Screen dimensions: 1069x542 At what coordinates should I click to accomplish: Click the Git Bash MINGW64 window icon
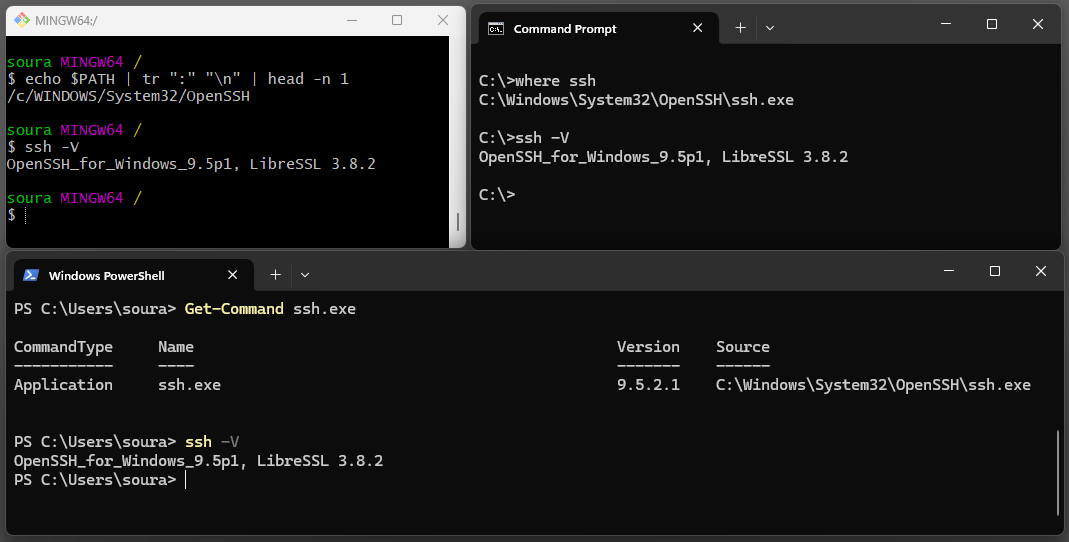tap(22, 20)
